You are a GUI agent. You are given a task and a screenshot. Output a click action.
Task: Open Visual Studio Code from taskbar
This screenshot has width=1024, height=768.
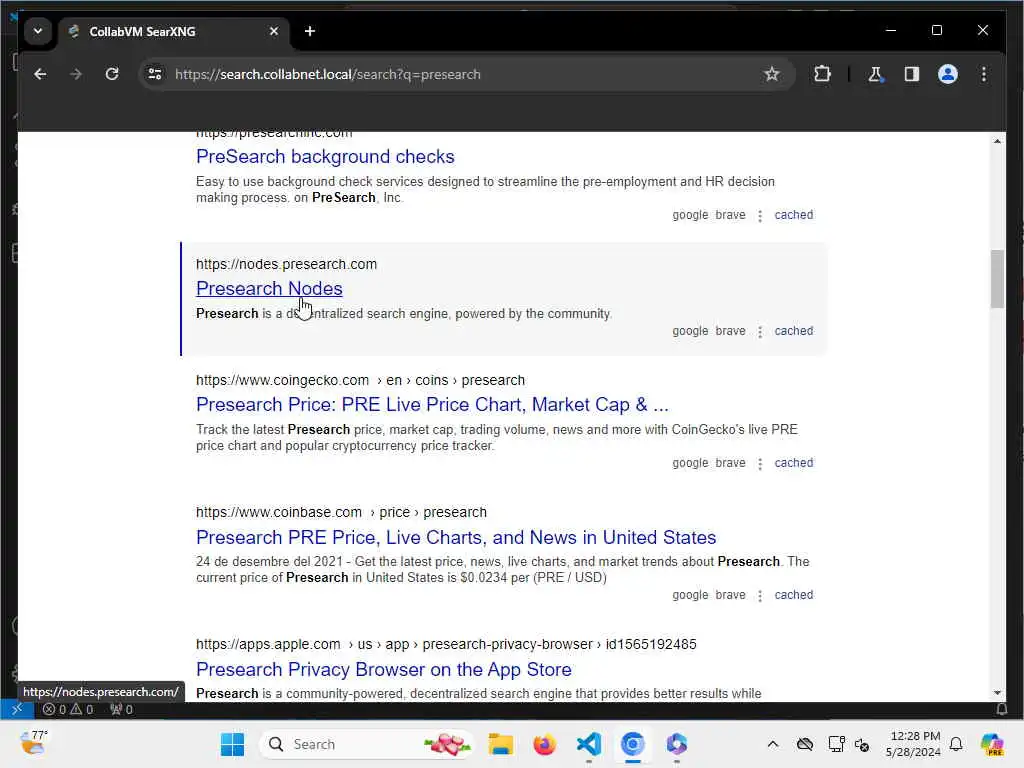(x=588, y=744)
